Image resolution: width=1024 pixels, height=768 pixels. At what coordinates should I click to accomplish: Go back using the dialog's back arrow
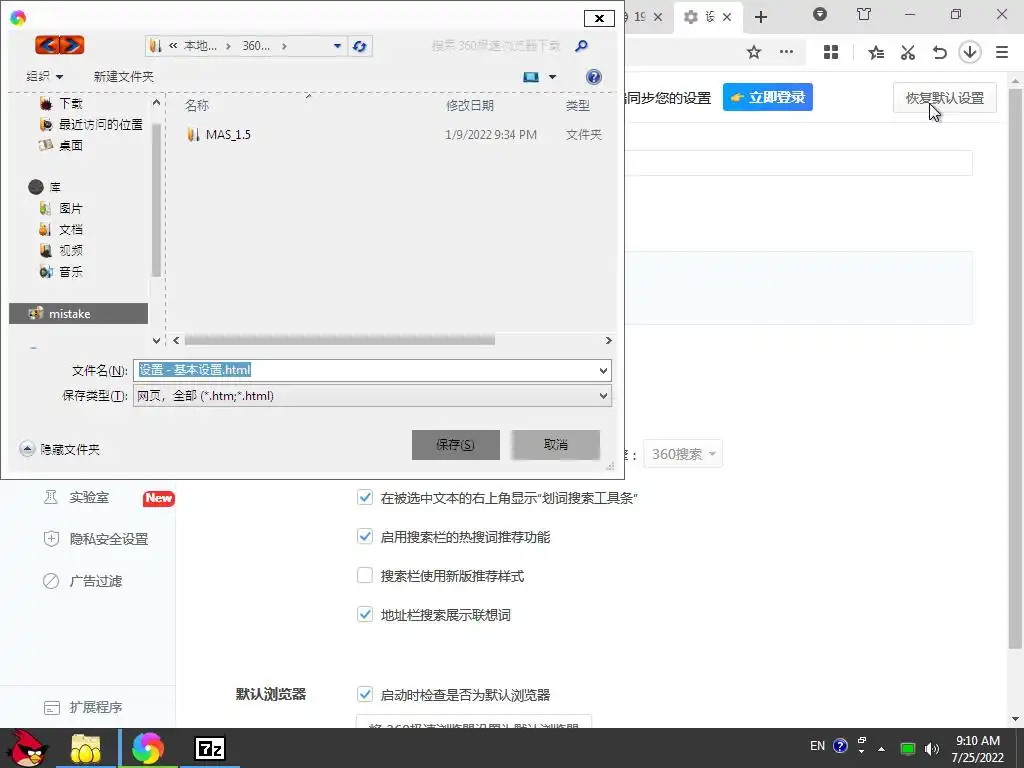[47, 45]
